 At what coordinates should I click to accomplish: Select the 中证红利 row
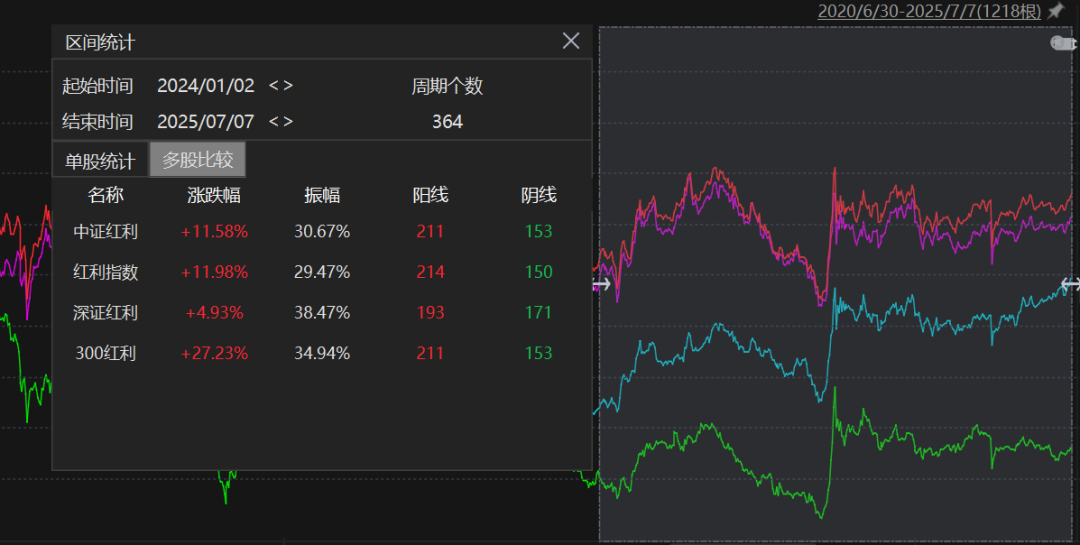point(322,232)
